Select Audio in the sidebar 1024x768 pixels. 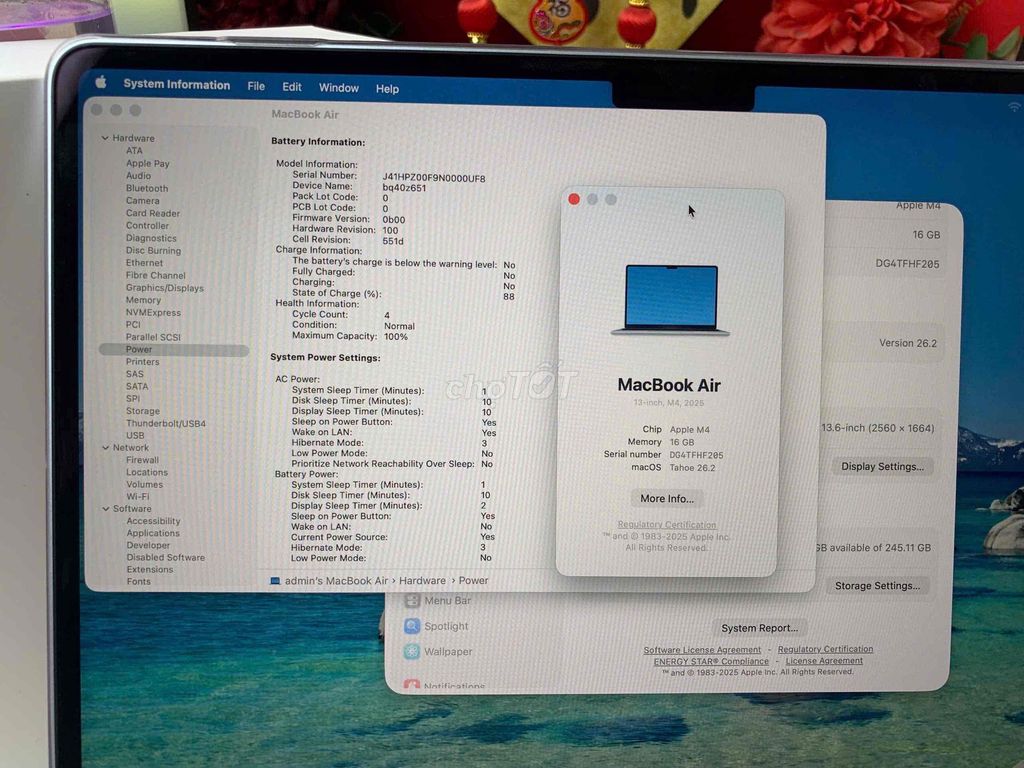[138, 176]
